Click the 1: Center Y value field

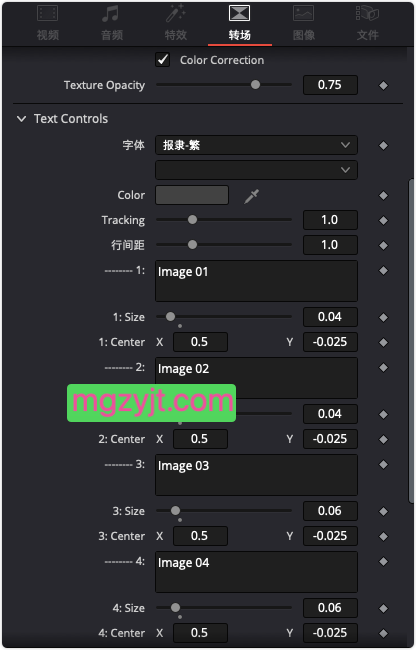[x=330, y=342]
